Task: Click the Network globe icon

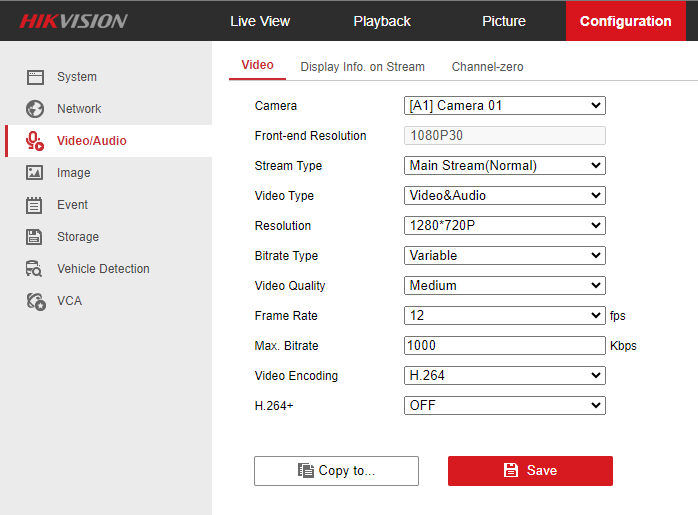Action: 35,109
